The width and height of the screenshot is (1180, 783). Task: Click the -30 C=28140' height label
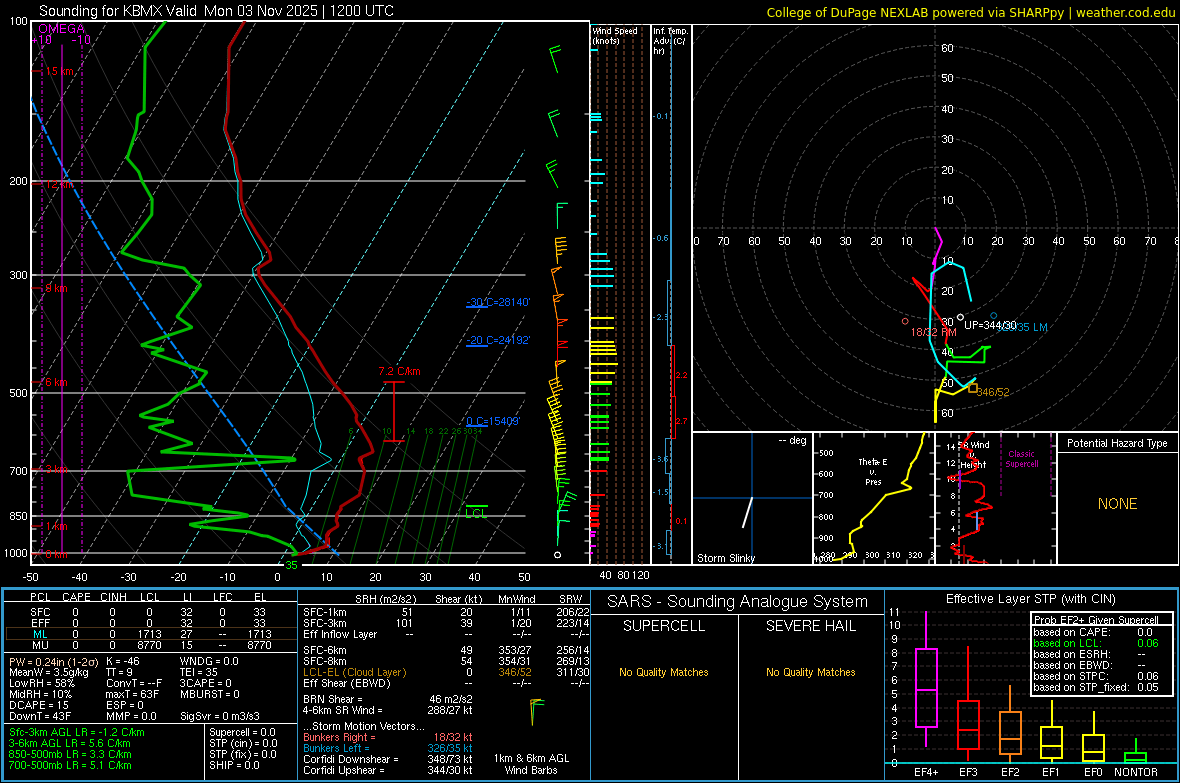click(x=497, y=302)
